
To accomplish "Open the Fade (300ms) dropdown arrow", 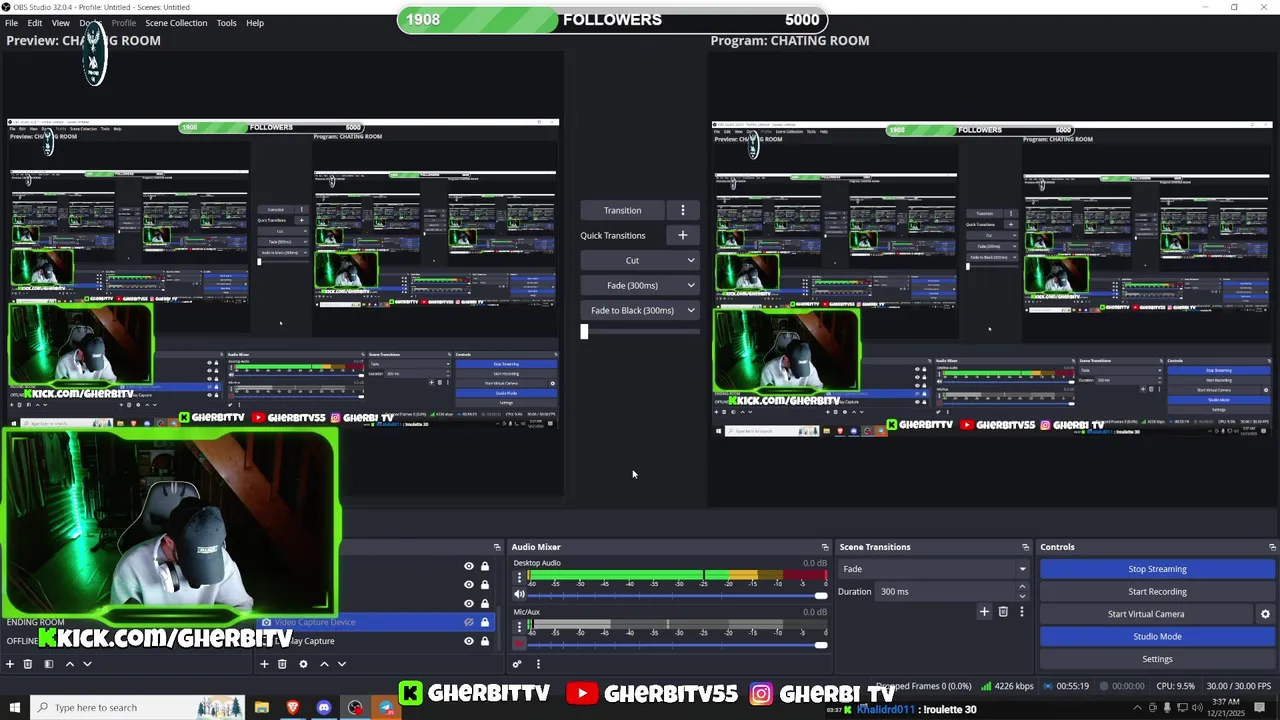I will pos(690,285).
